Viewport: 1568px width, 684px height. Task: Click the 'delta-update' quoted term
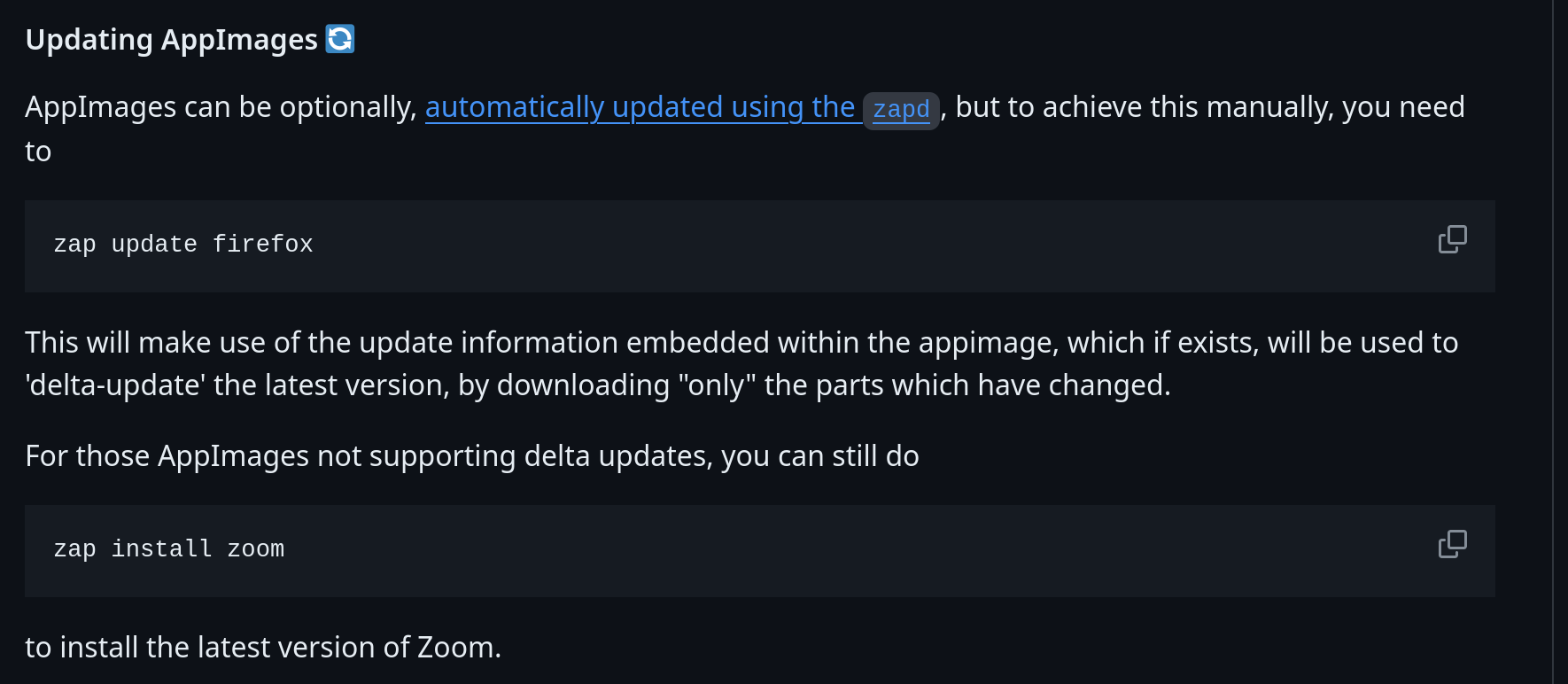click(x=115, y=385)
